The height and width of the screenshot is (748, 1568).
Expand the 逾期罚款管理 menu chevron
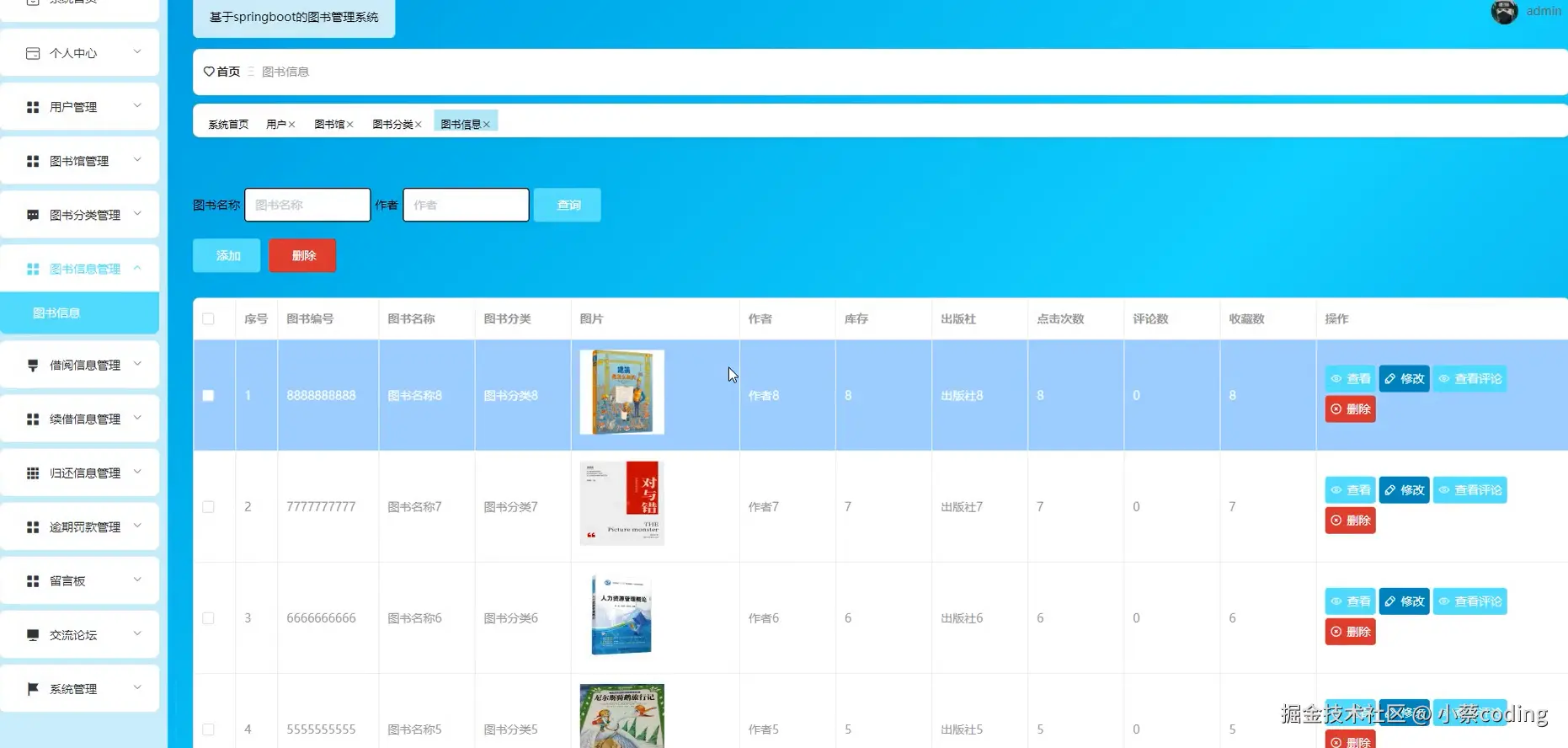click(x=137, y=526)
